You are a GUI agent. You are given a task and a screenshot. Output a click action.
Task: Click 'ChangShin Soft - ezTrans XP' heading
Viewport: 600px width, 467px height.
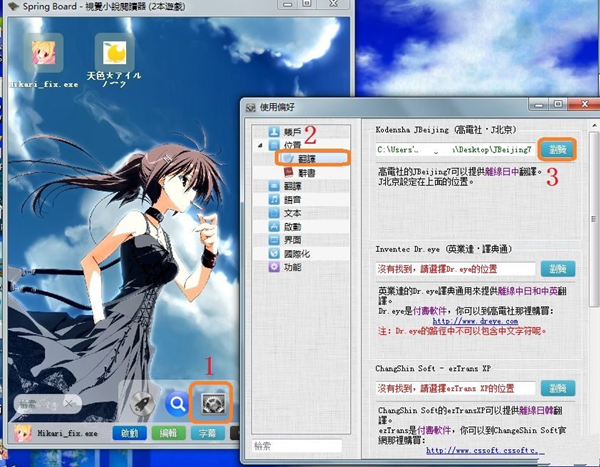coord(433,368)
